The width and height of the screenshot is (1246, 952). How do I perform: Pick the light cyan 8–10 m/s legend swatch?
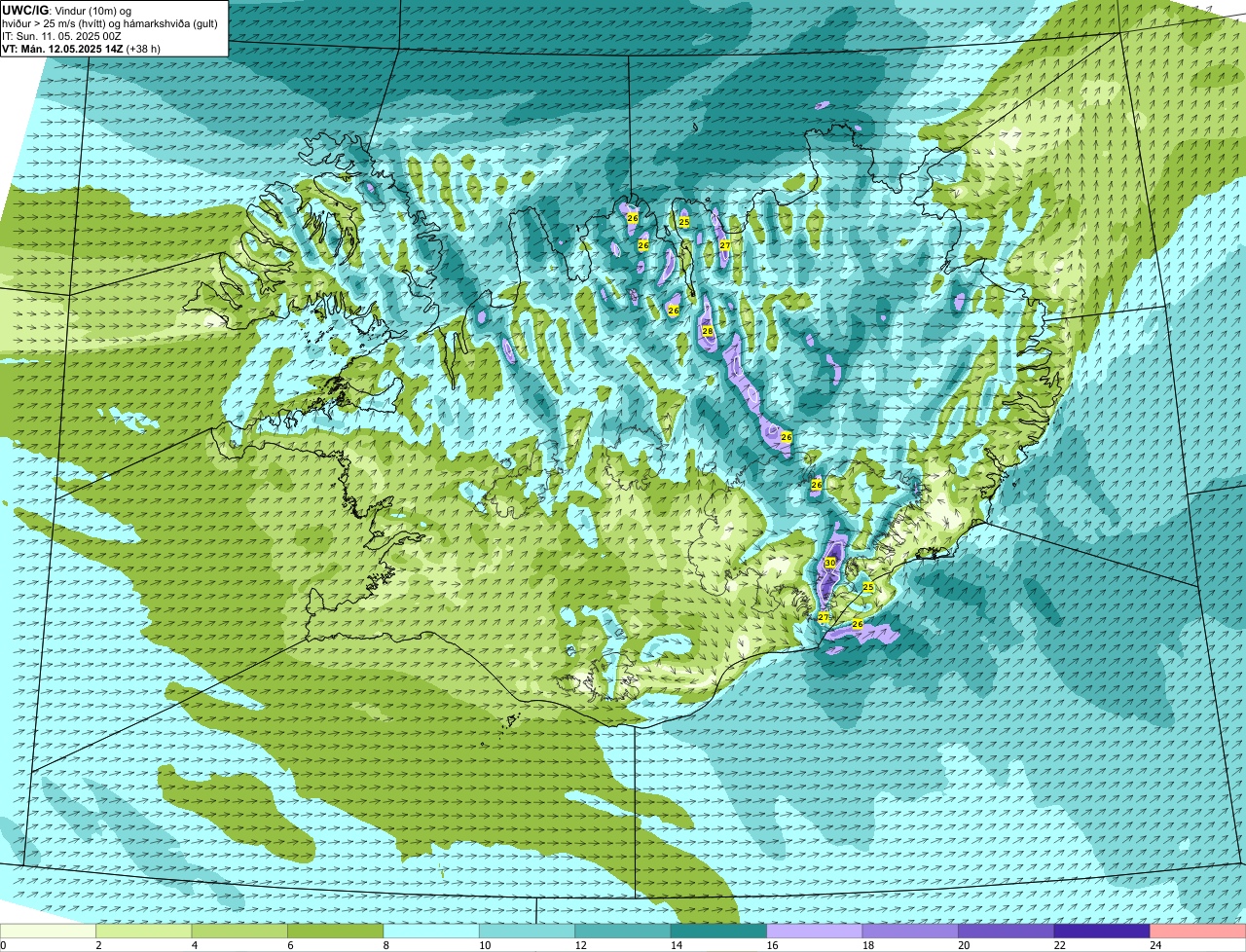point(431,931)
